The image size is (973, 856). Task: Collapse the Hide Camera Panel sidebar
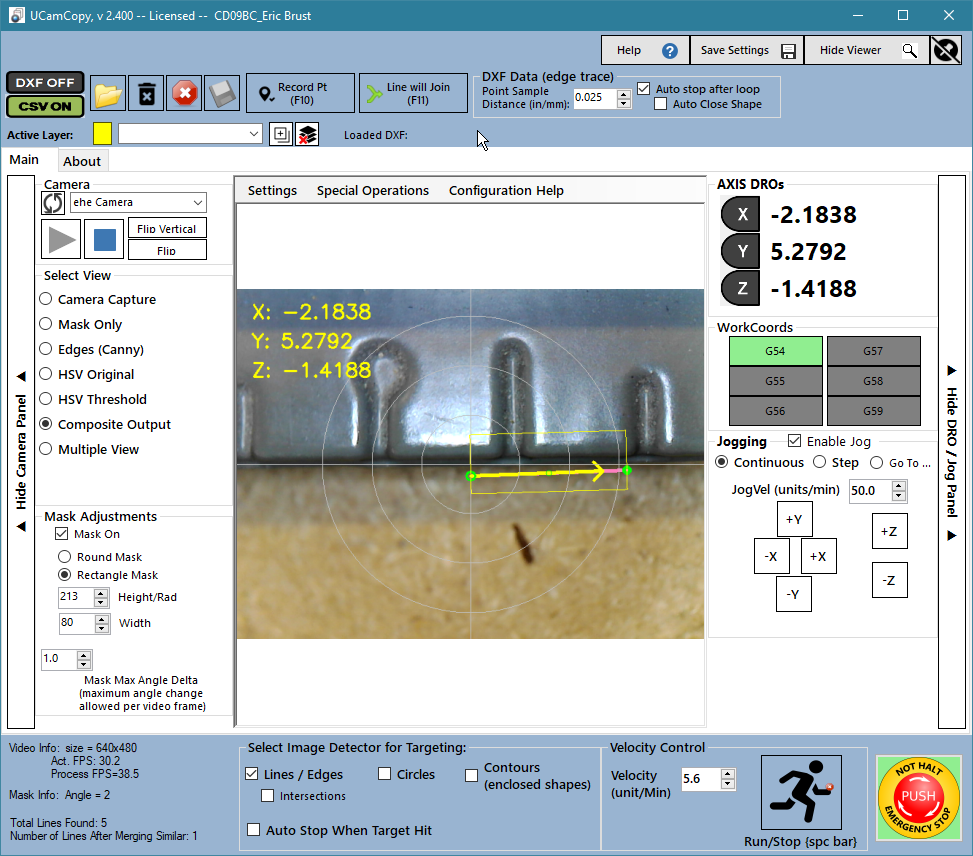(21, 452)
